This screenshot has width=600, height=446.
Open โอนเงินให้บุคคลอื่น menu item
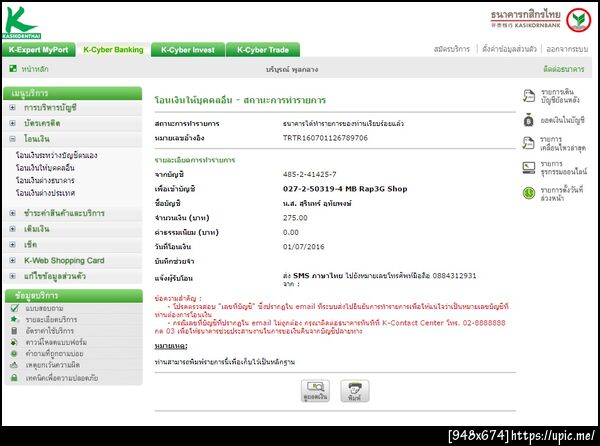(x=45, y=168)
